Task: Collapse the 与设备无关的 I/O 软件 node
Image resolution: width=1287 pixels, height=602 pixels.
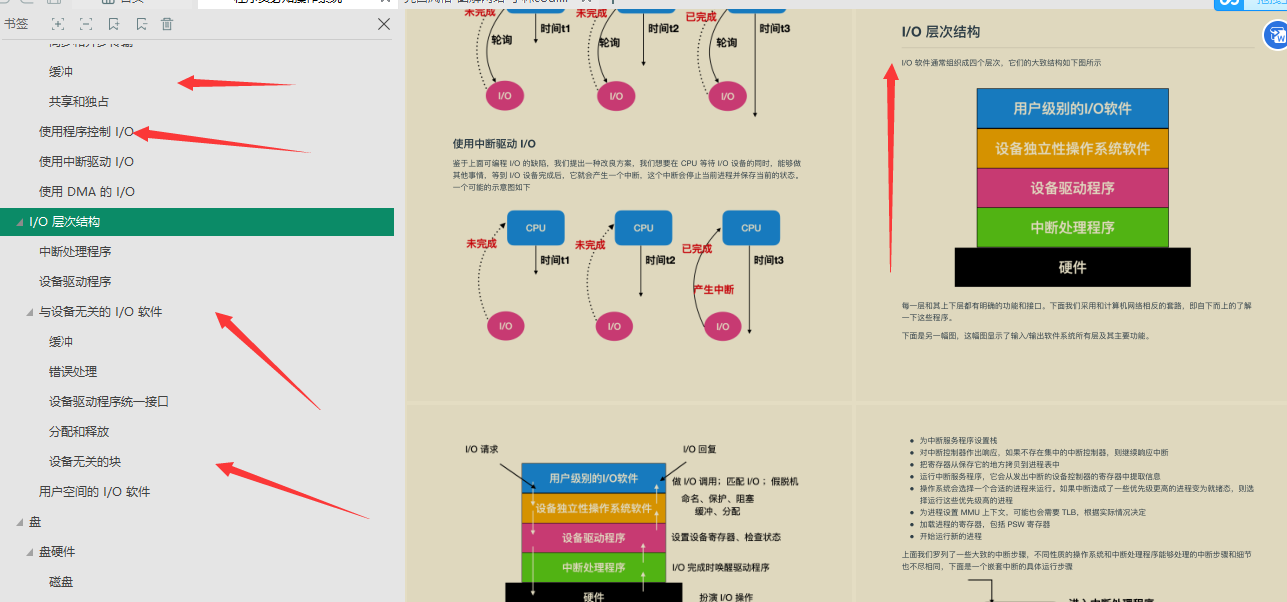Action: [30, 312]
